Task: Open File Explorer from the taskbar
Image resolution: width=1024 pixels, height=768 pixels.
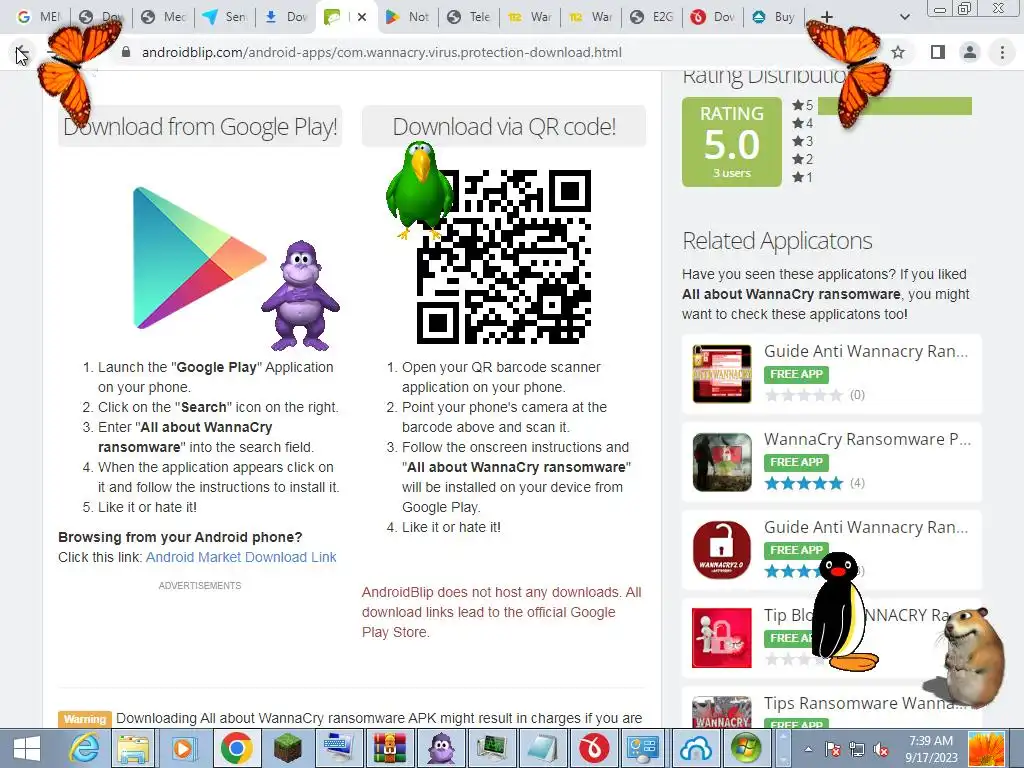Action: pyautogui.click(x=134, y=748)
